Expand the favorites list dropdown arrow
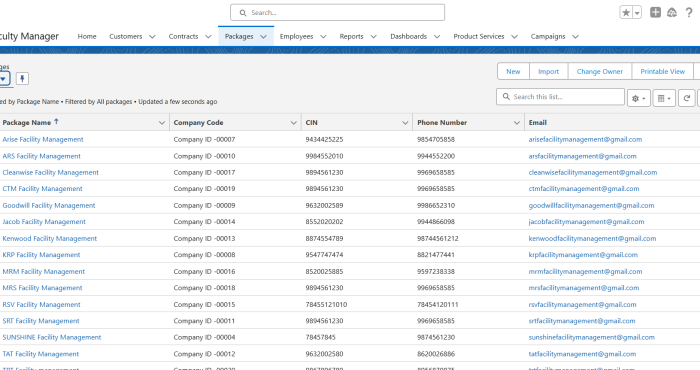 [637, 12]
